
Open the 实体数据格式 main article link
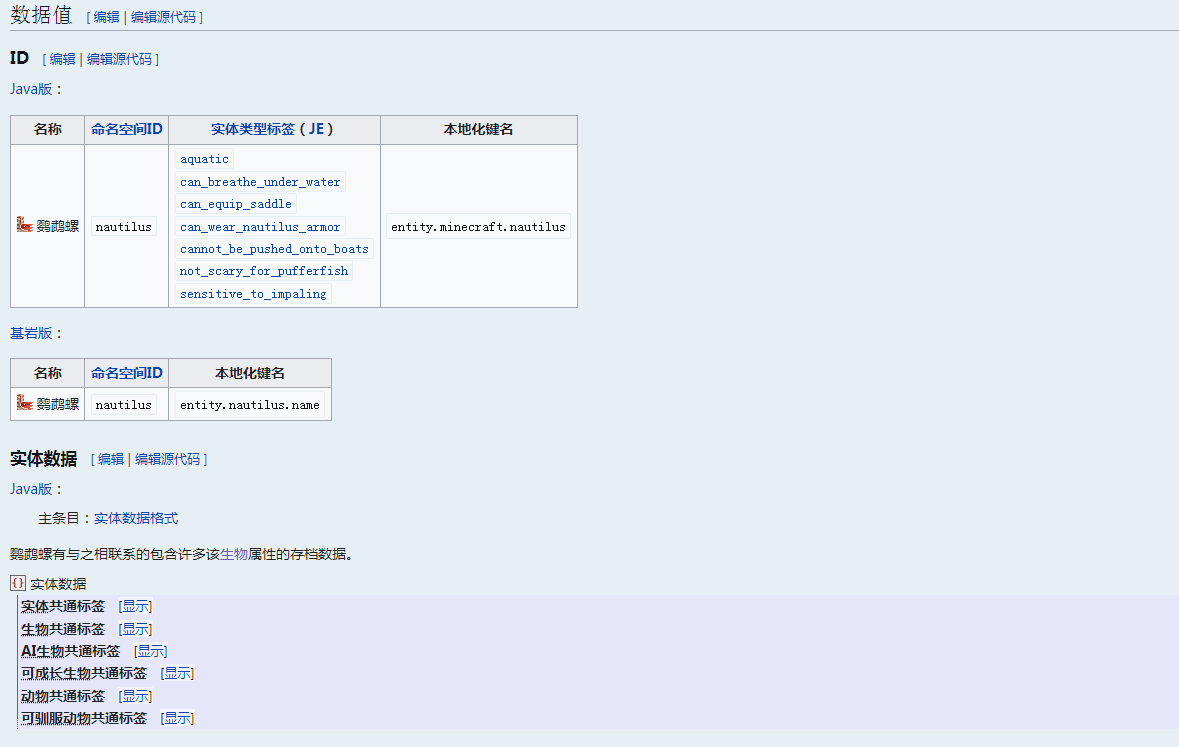tap(135, 518)
